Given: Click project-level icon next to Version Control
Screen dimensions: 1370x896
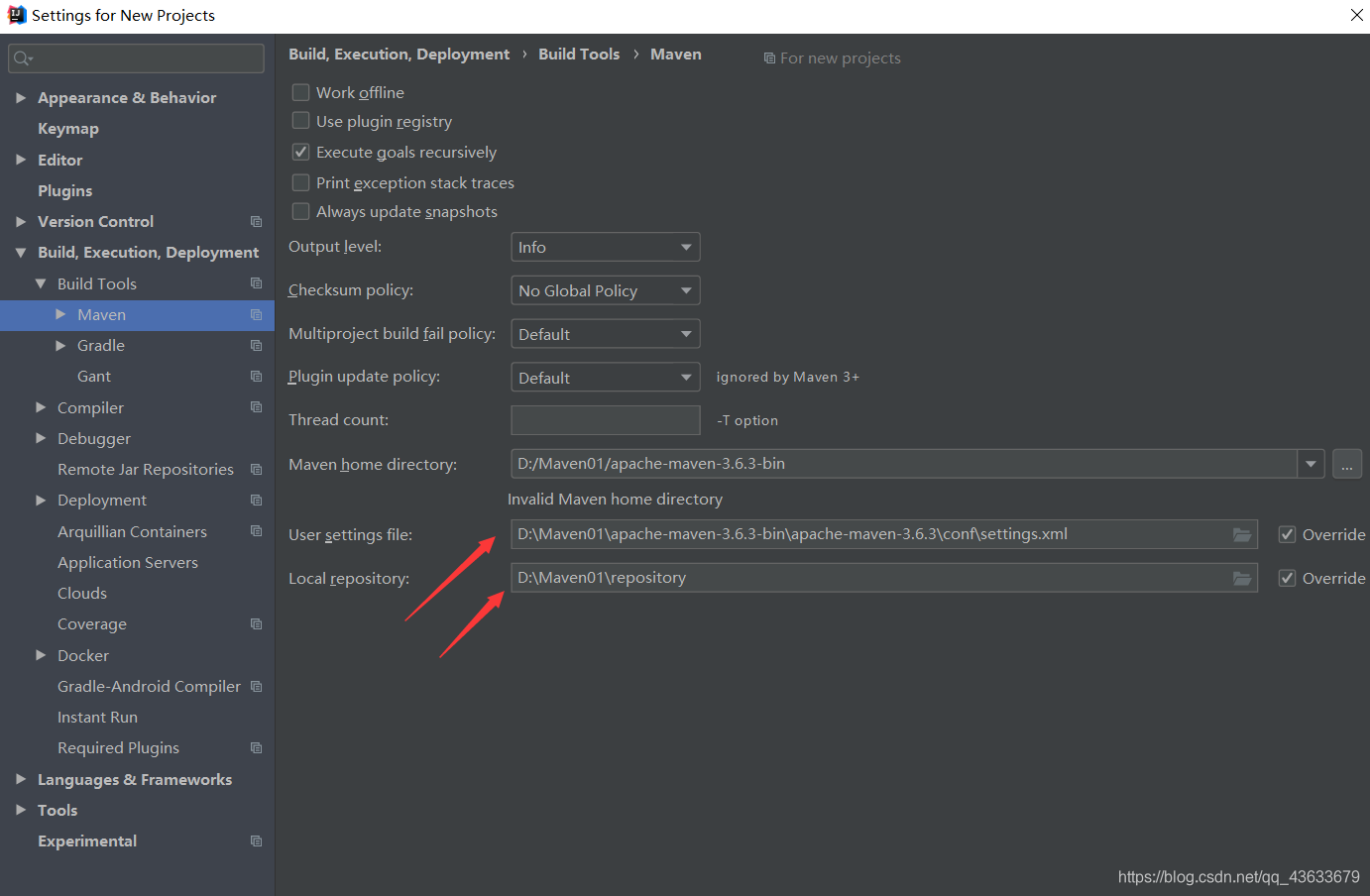Looking at the screenshot, I should [x=256, y=221].
